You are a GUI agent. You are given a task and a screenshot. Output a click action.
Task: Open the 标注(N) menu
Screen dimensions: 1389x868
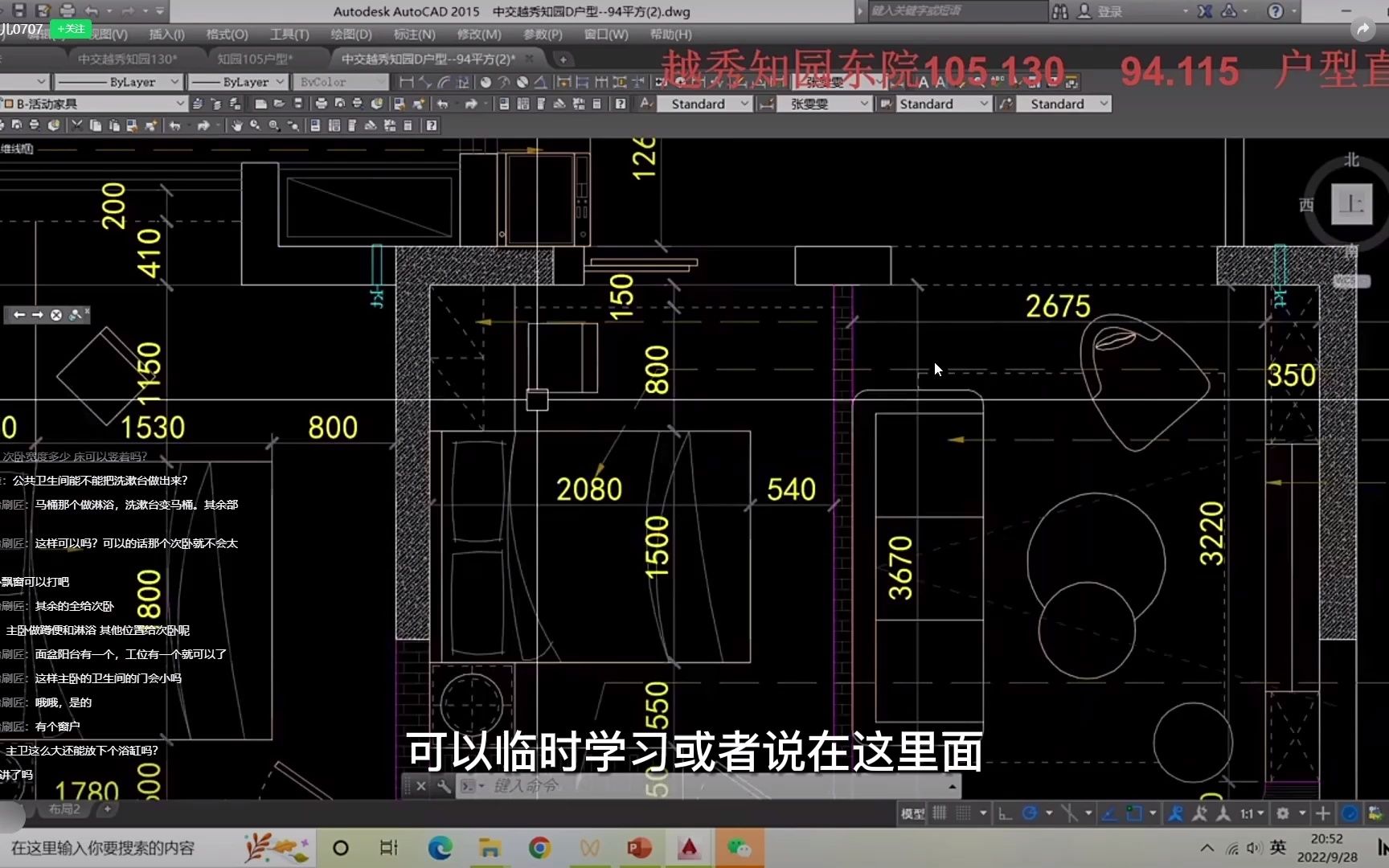coord(415,34)
